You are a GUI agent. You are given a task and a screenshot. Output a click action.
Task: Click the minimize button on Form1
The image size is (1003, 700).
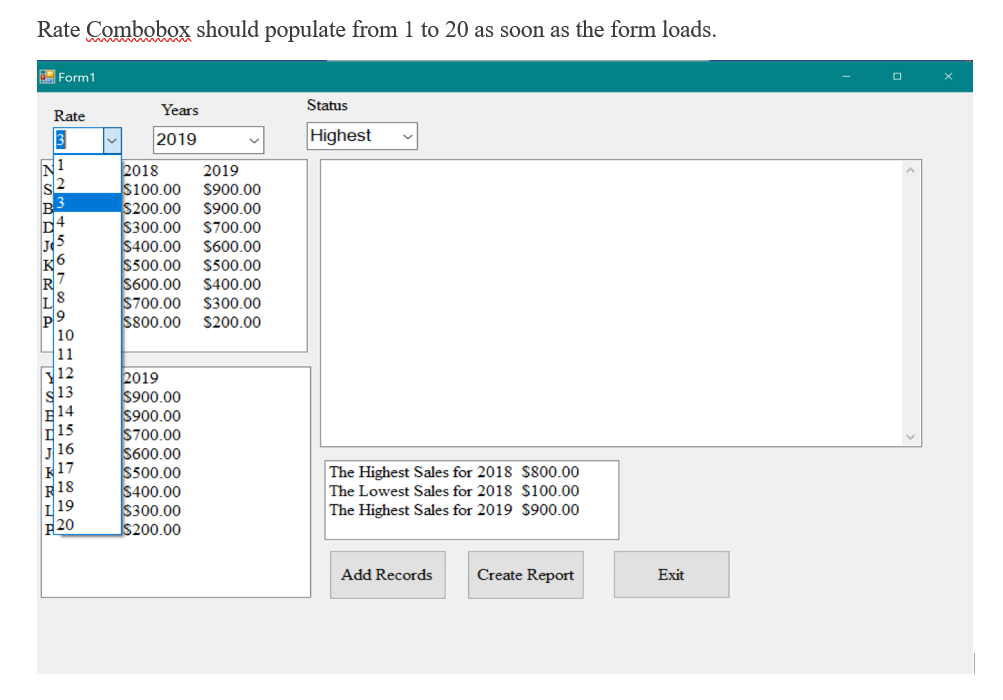(x=845, y=76)
